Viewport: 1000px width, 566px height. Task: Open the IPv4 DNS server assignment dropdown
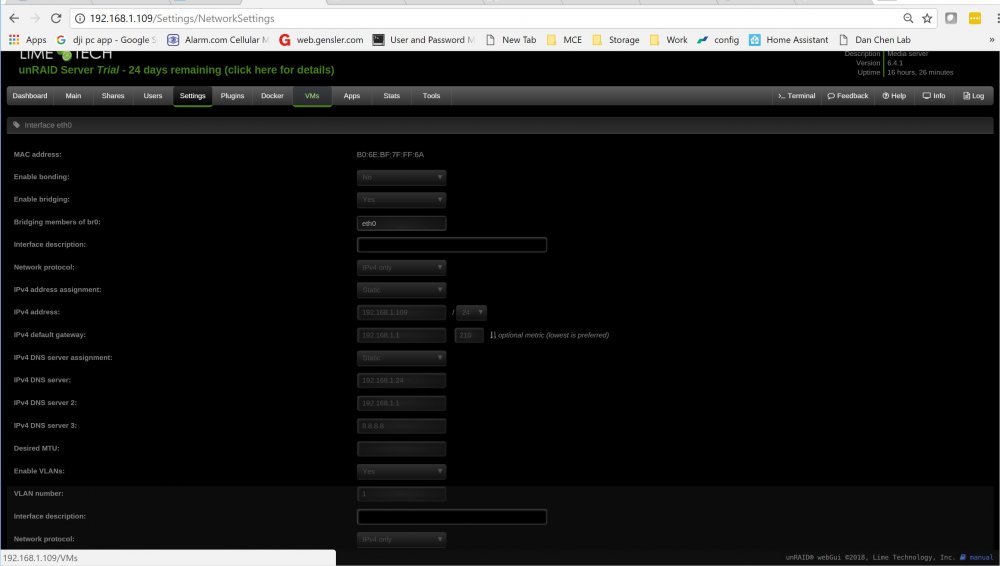pos(401,358)
